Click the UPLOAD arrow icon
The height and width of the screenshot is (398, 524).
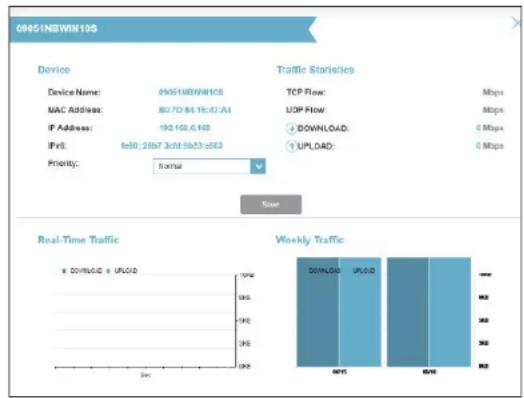[291, 146]
